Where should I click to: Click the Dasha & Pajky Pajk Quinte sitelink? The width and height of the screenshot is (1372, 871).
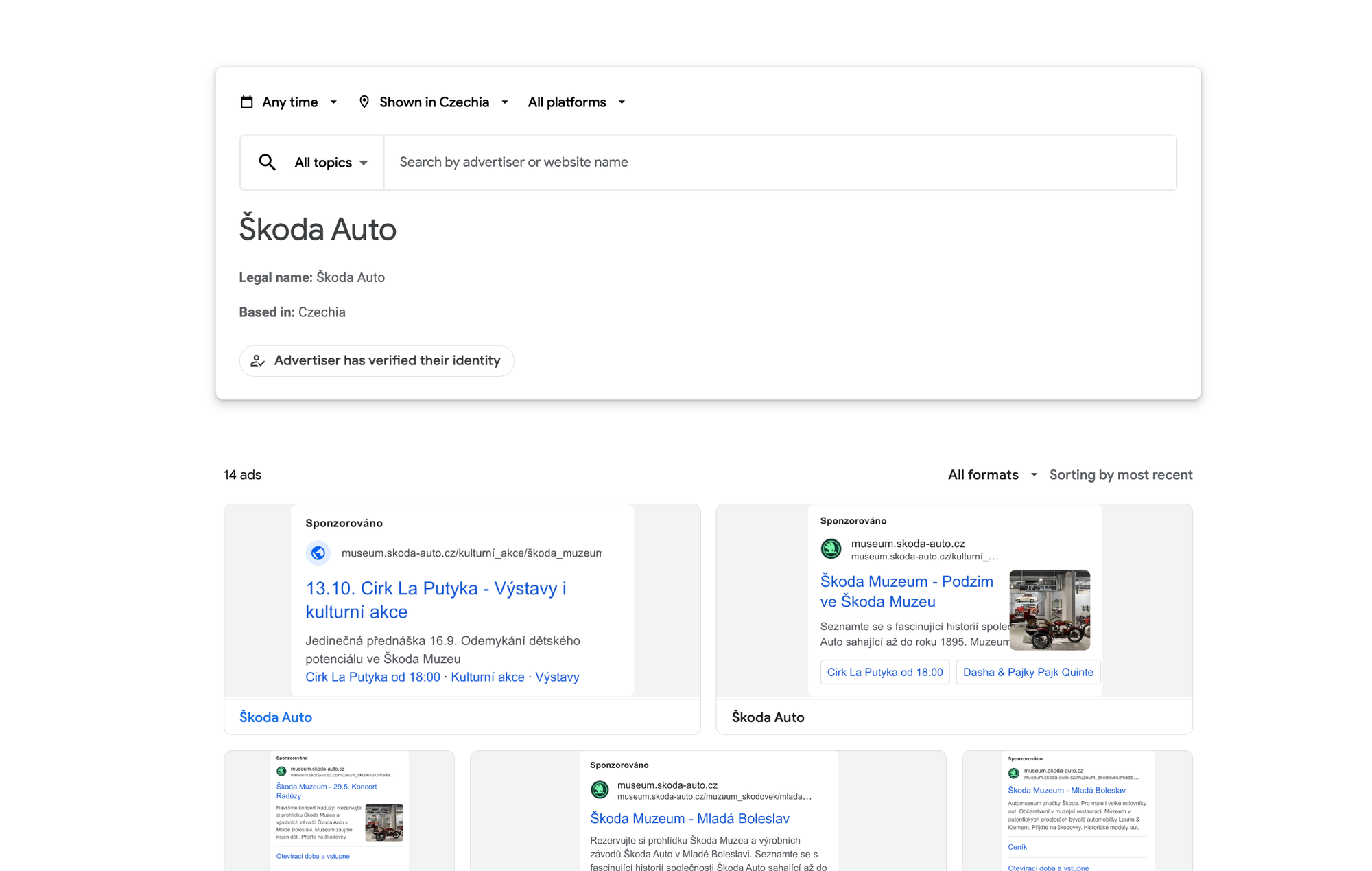pos(1028,673)
